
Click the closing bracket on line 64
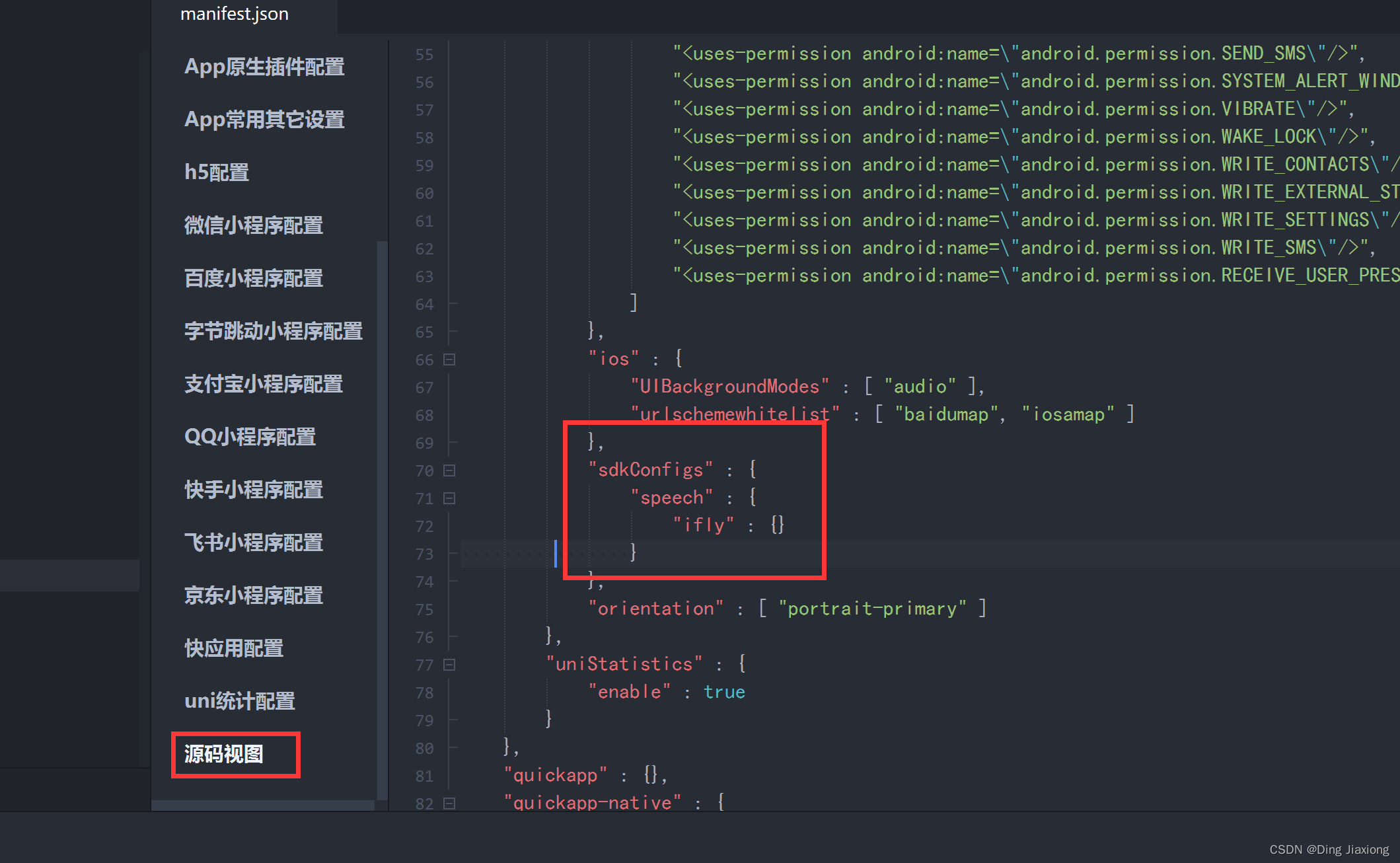pos(634,303)
